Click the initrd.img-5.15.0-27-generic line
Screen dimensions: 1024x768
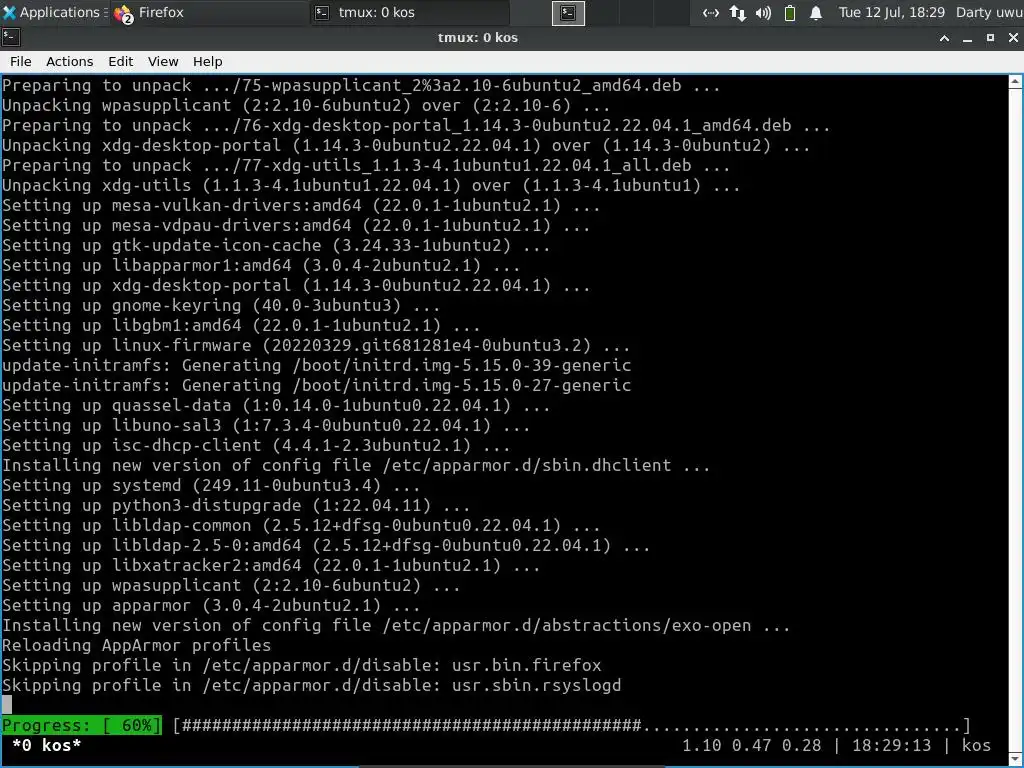(316, 385)
